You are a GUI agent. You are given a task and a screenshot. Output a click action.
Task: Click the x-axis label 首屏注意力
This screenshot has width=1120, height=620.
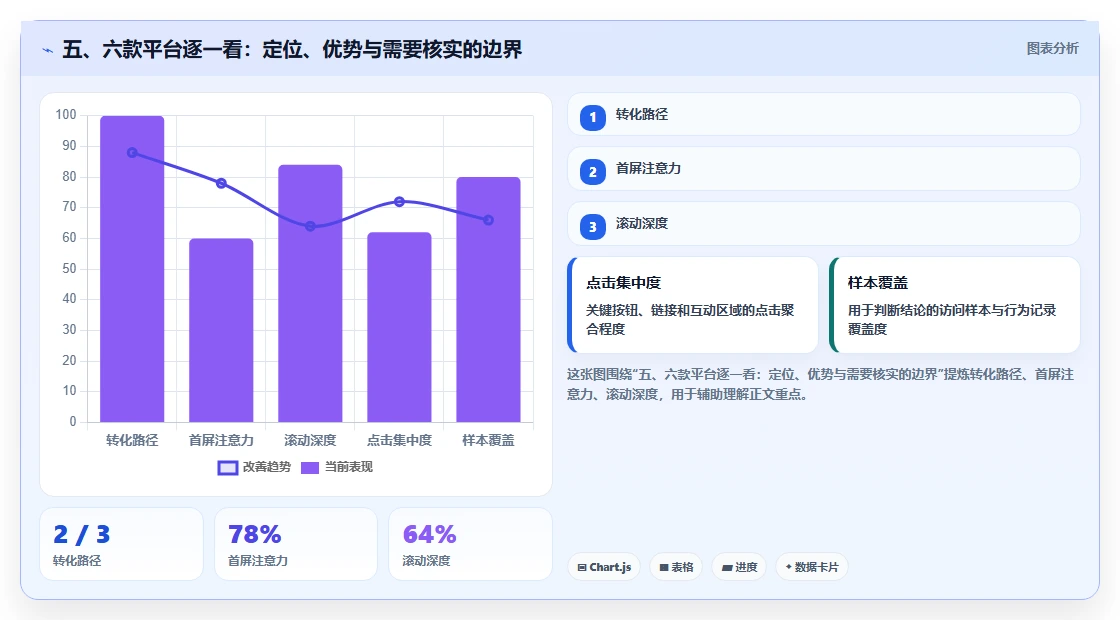(221, 441)
